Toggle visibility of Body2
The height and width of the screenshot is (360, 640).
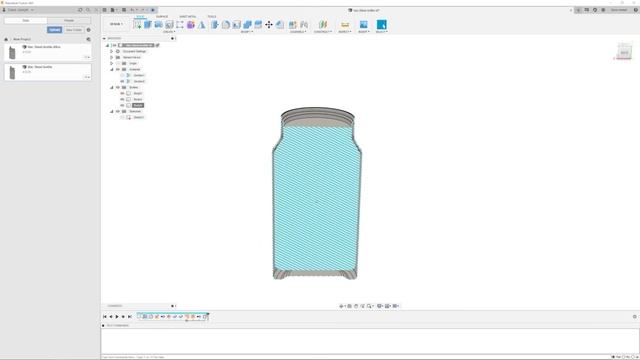point(122,99)
